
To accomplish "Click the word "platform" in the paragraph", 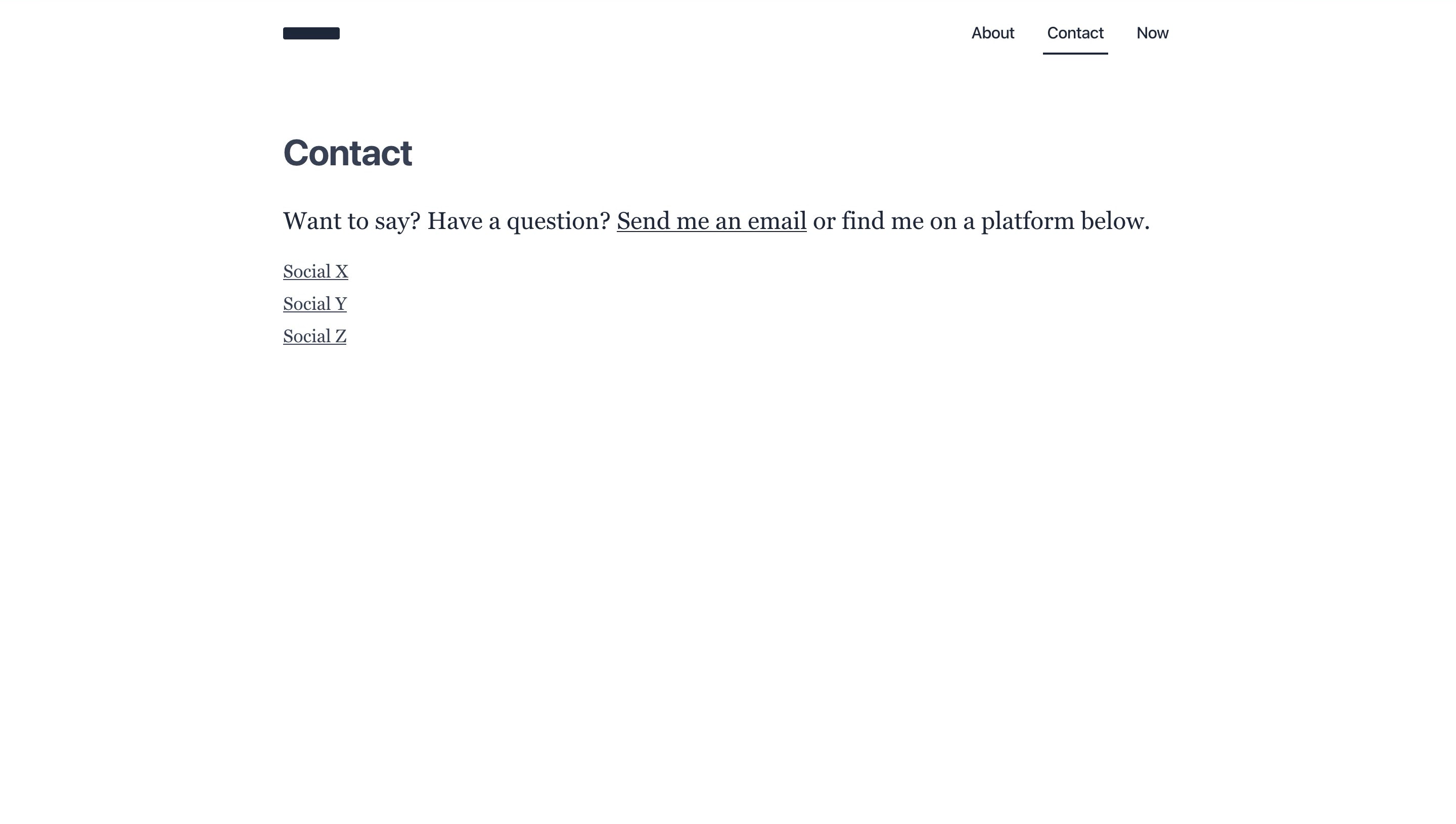I will (x=1028, y=221).
